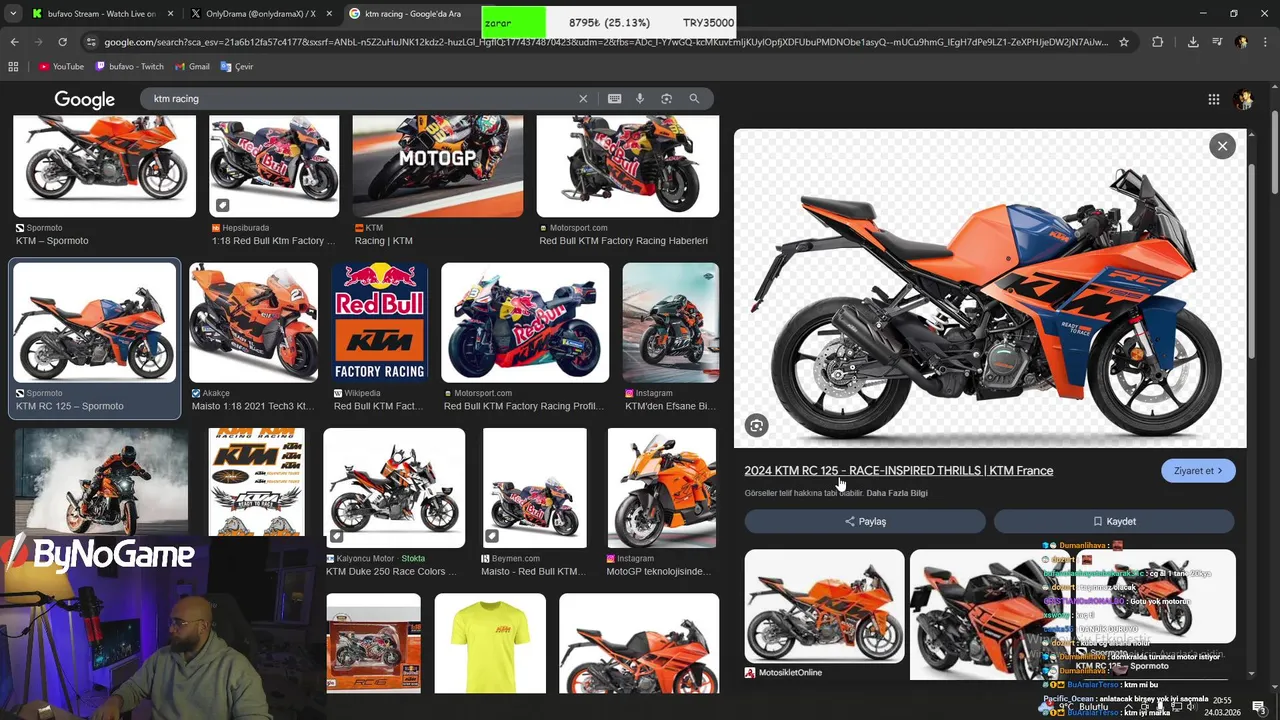Open the Wikipedia Red Bull KTM logo thumbnail

click(x=379, y=322)
